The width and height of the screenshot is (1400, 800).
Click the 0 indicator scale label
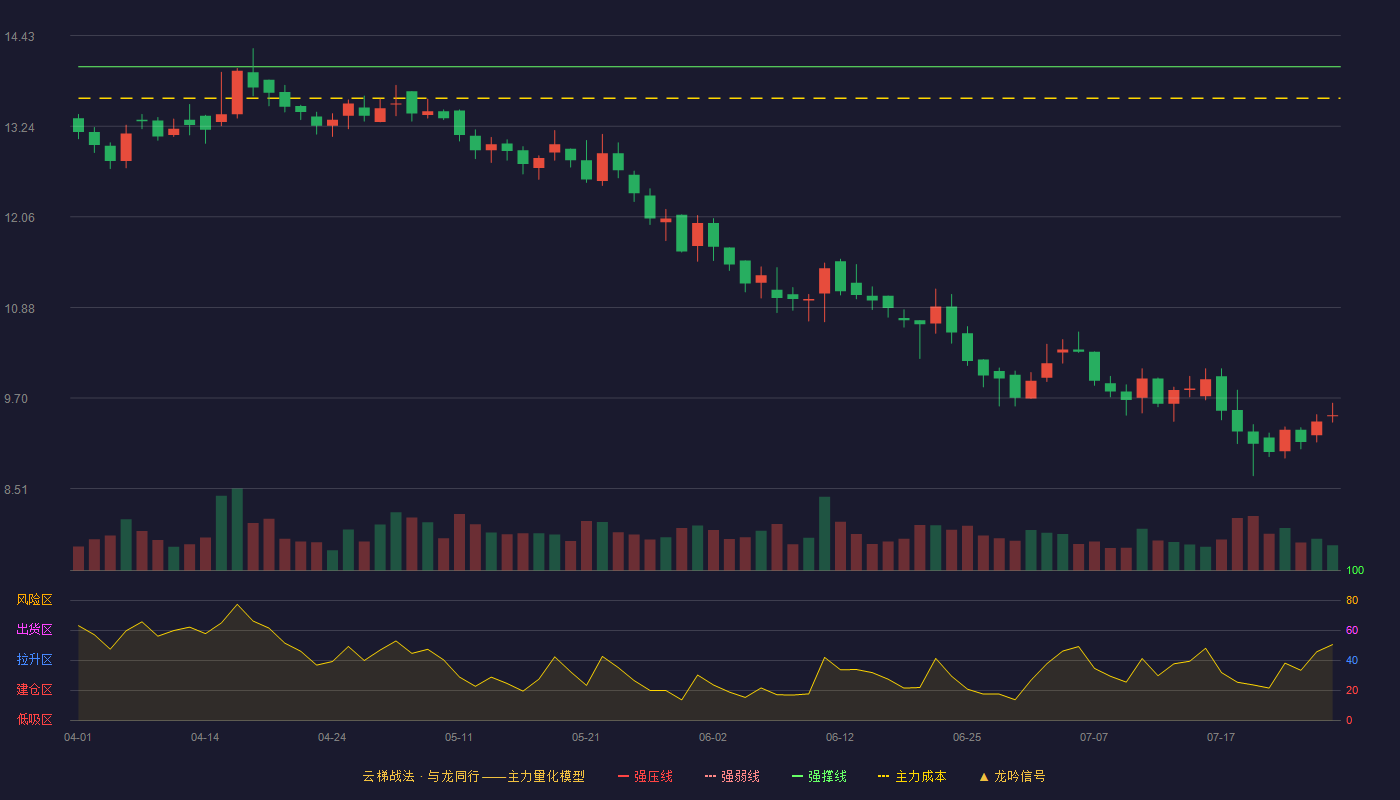(x=1349, y=720)
